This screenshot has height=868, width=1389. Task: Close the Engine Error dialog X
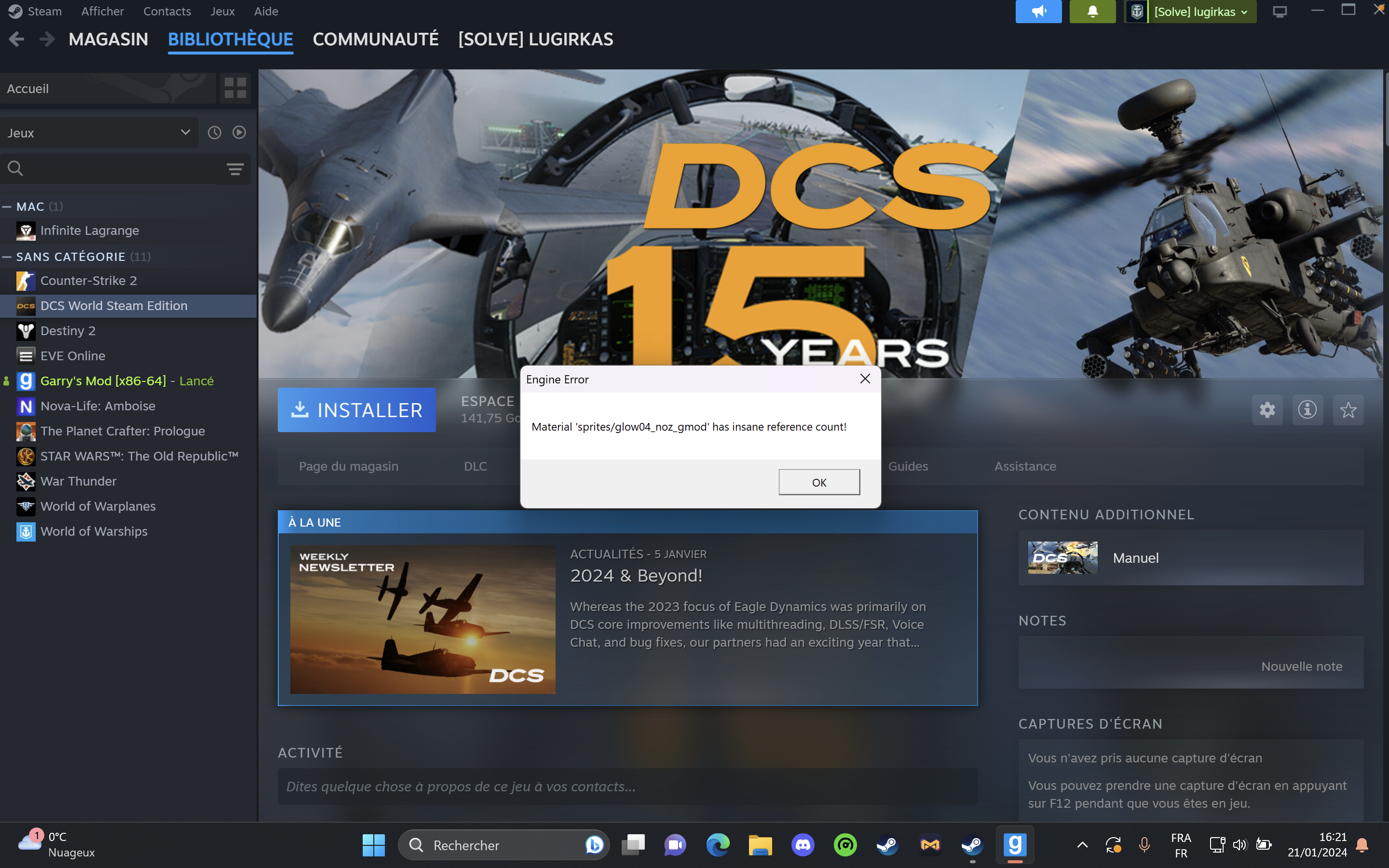(x=865, y=379)
